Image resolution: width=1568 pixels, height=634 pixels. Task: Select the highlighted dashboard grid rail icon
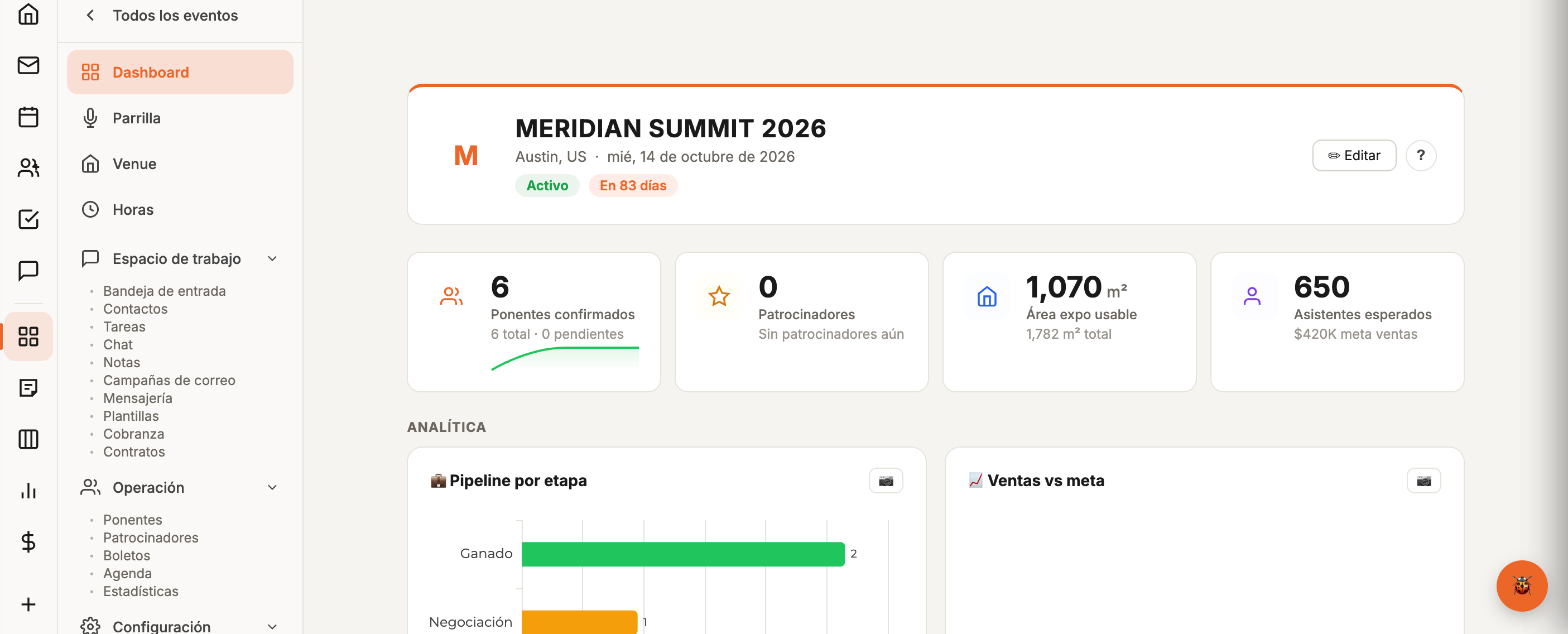pos(28,337)
